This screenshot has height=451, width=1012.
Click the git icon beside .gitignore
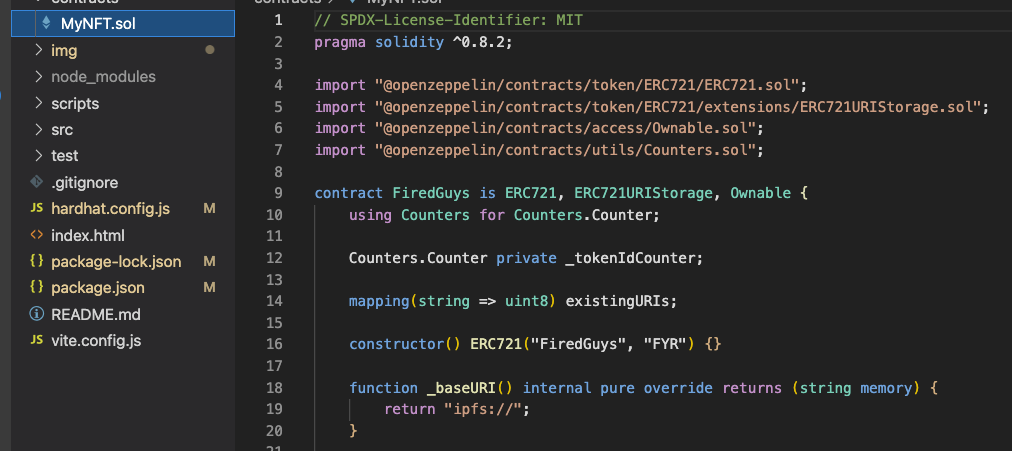click(x=37, y=183)
